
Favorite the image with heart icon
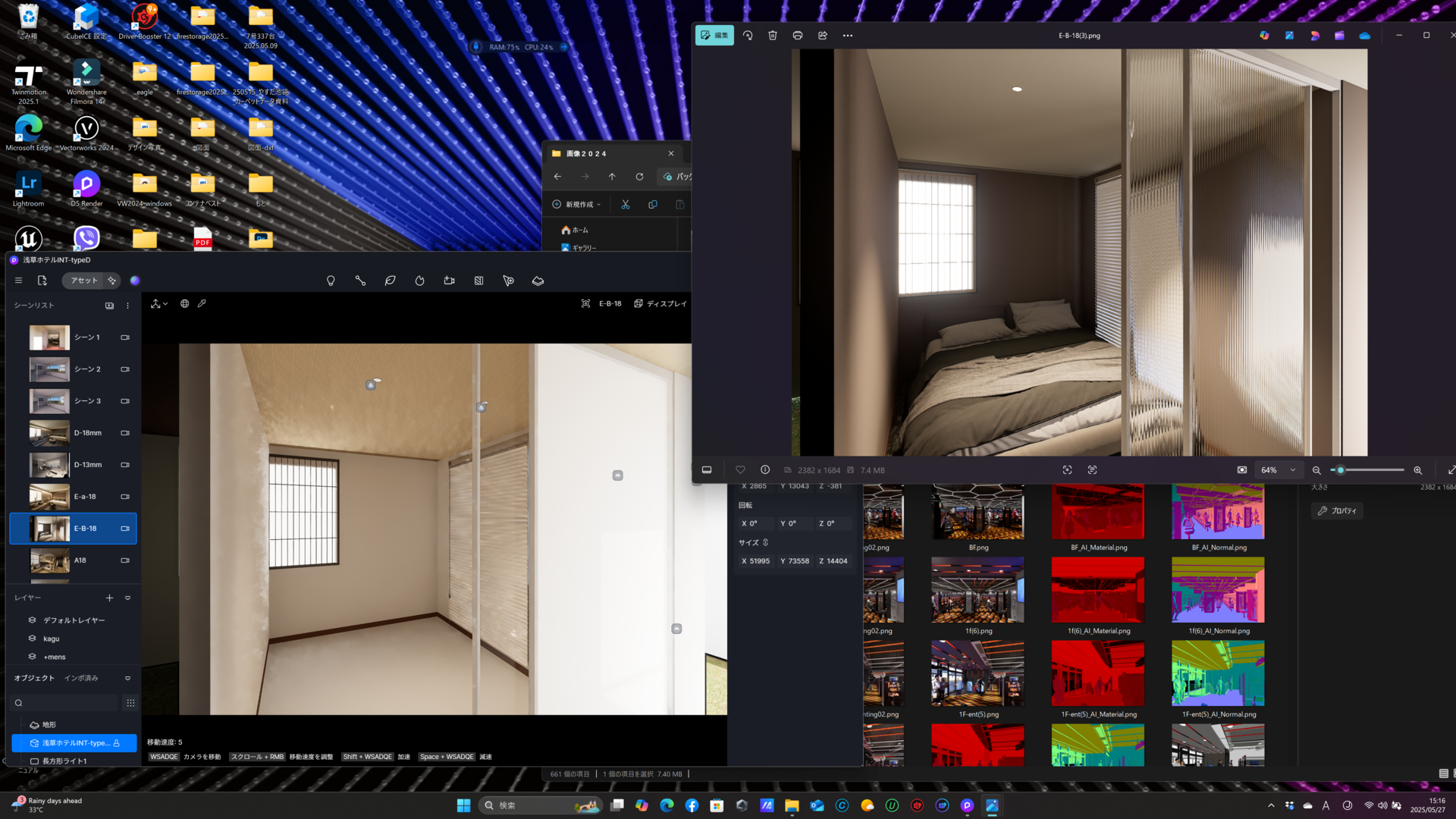[740, 470]
